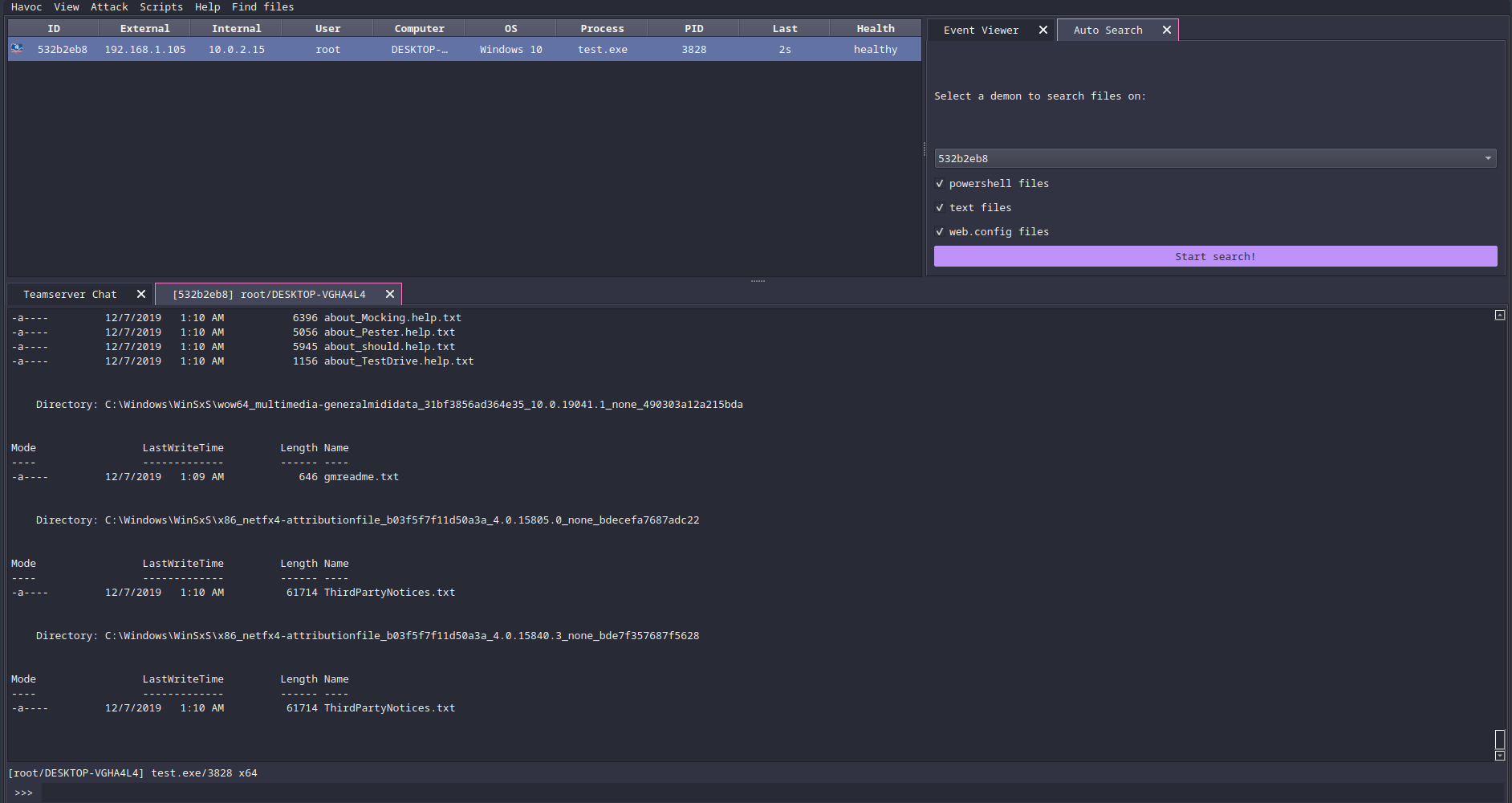Toggle the powershell files checkbox

(940, 184)
